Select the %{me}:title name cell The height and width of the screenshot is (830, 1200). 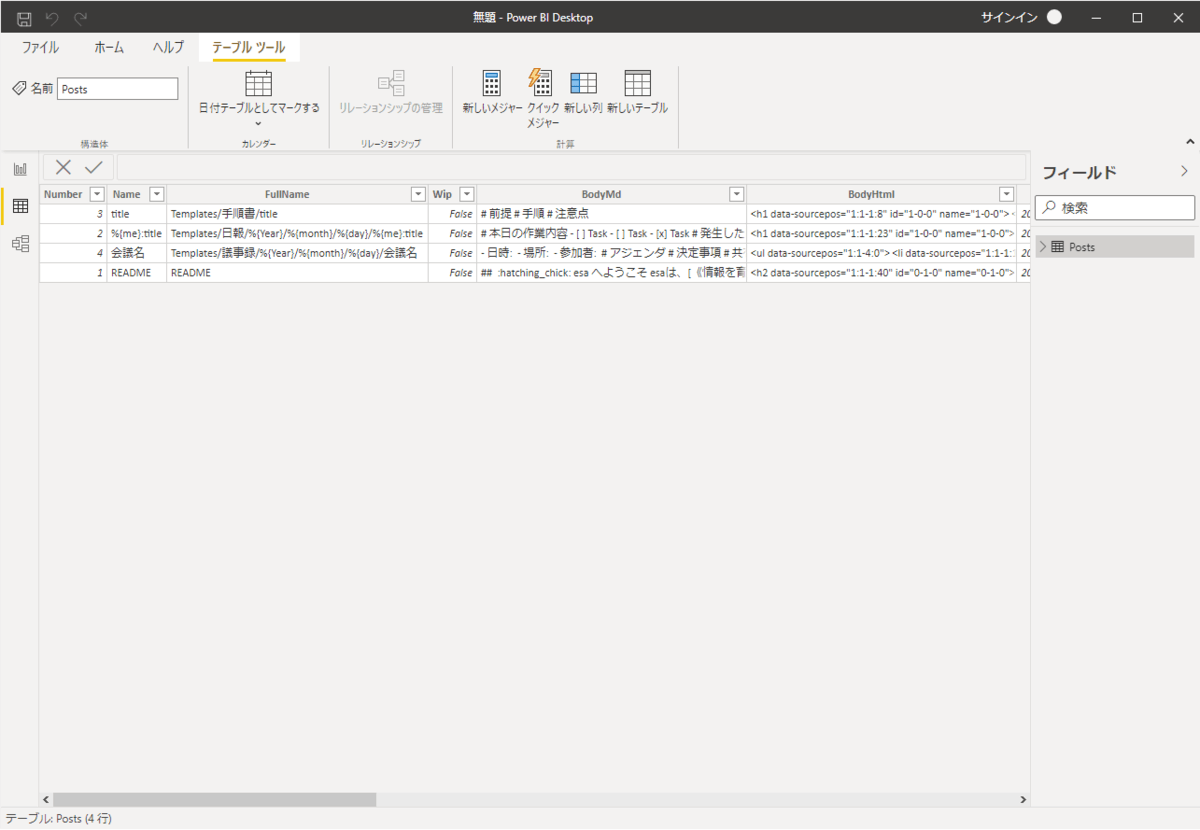[x=137, y=233]
